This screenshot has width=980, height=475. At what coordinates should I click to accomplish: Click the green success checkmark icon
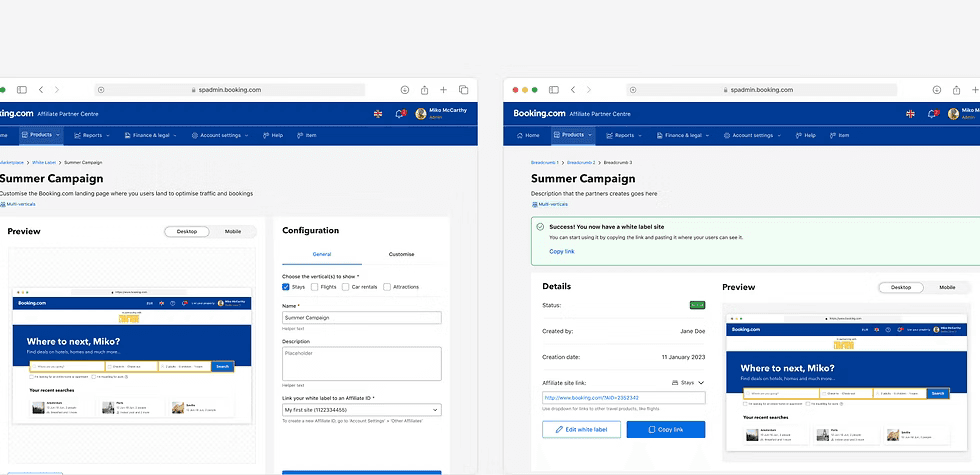(x=540, y=227)
